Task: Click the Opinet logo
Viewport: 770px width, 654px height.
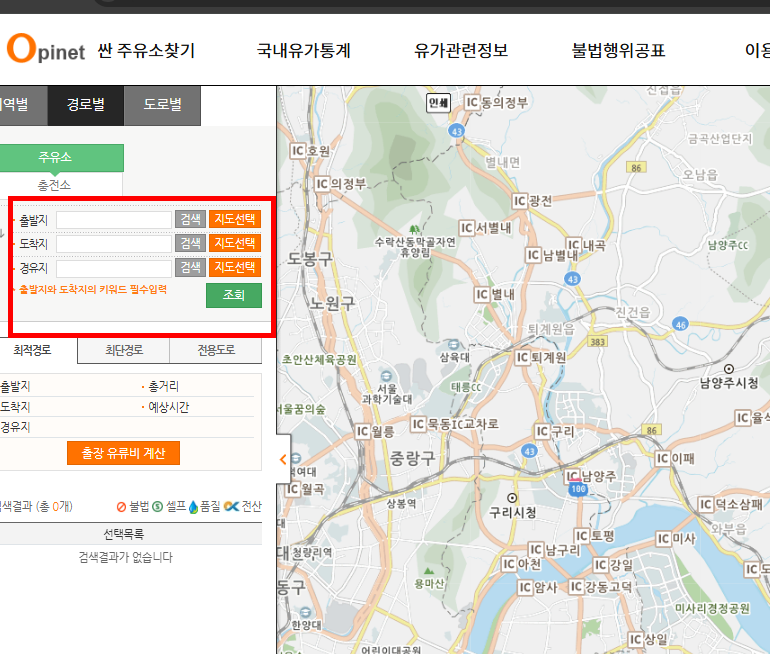Action: 46,49
